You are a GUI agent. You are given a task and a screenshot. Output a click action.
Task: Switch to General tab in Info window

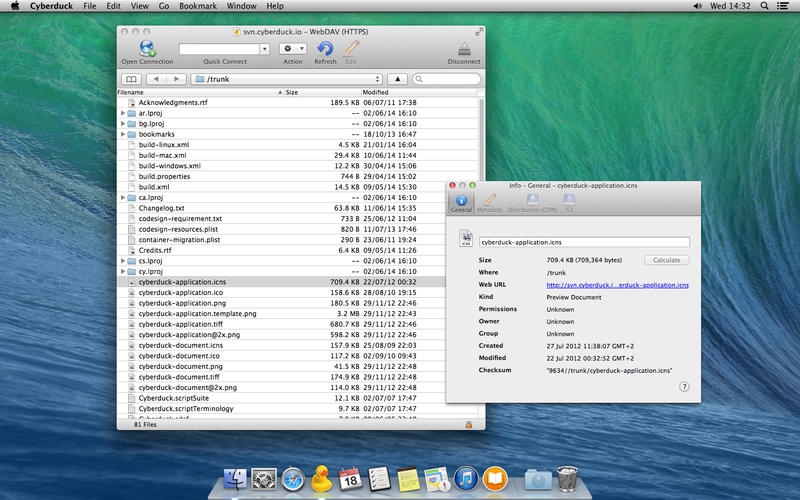(x=461, y=203)
